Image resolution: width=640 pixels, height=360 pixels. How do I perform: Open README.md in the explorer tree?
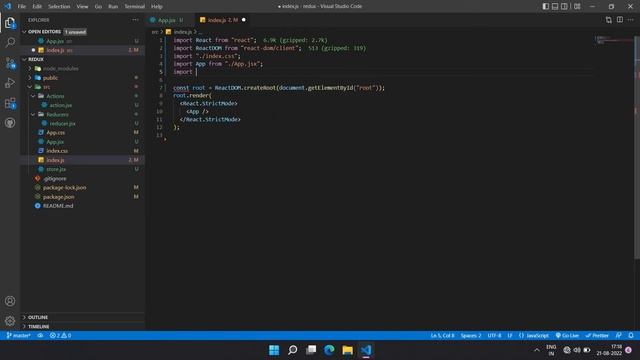pos(82,206)
